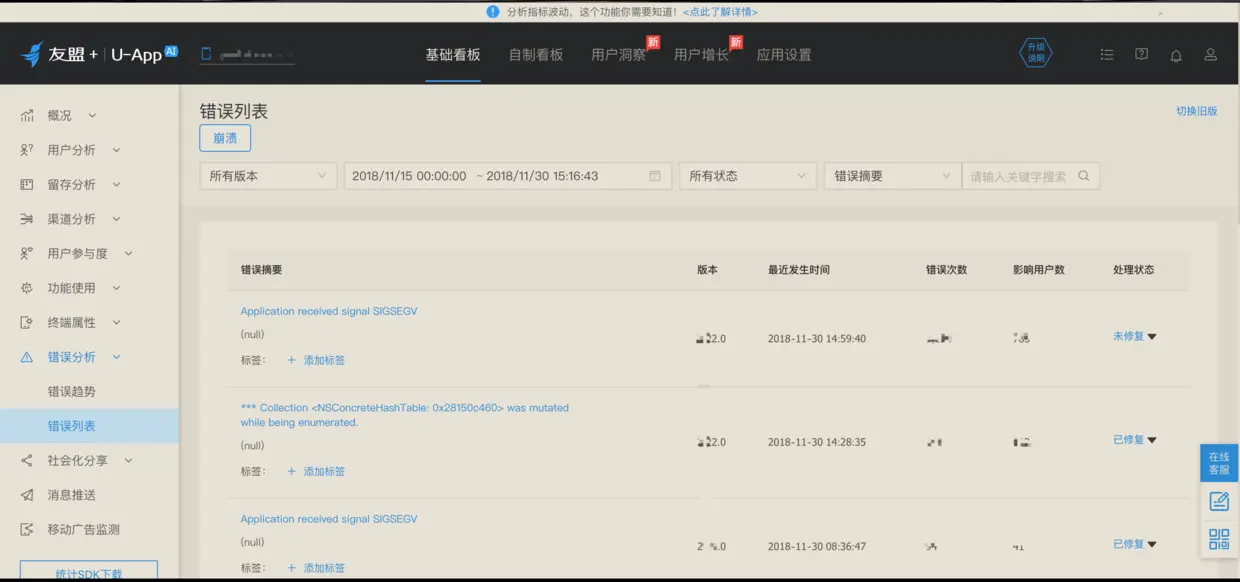
Task: Open the 错误摘要 search type dropdown
Action: [893, 176]
